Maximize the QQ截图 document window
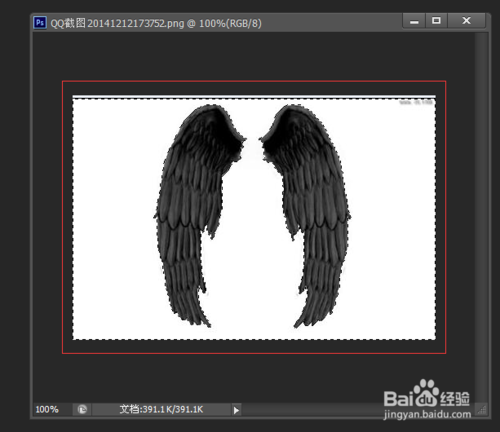 (436, 21)
